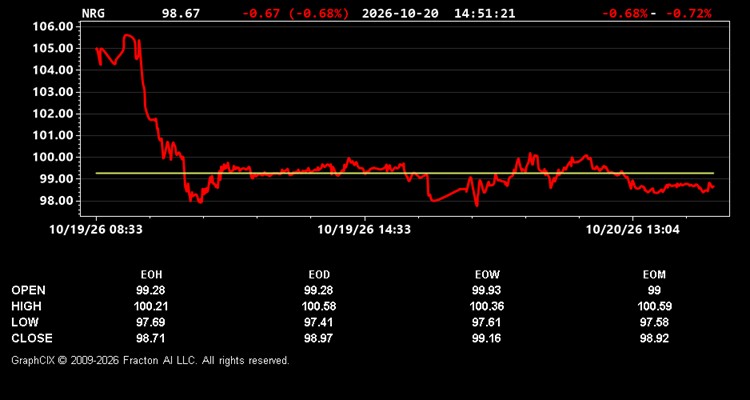Click the -0.72% value at top right
Viewport: 750px width, 400px height.
coord(689,13)
